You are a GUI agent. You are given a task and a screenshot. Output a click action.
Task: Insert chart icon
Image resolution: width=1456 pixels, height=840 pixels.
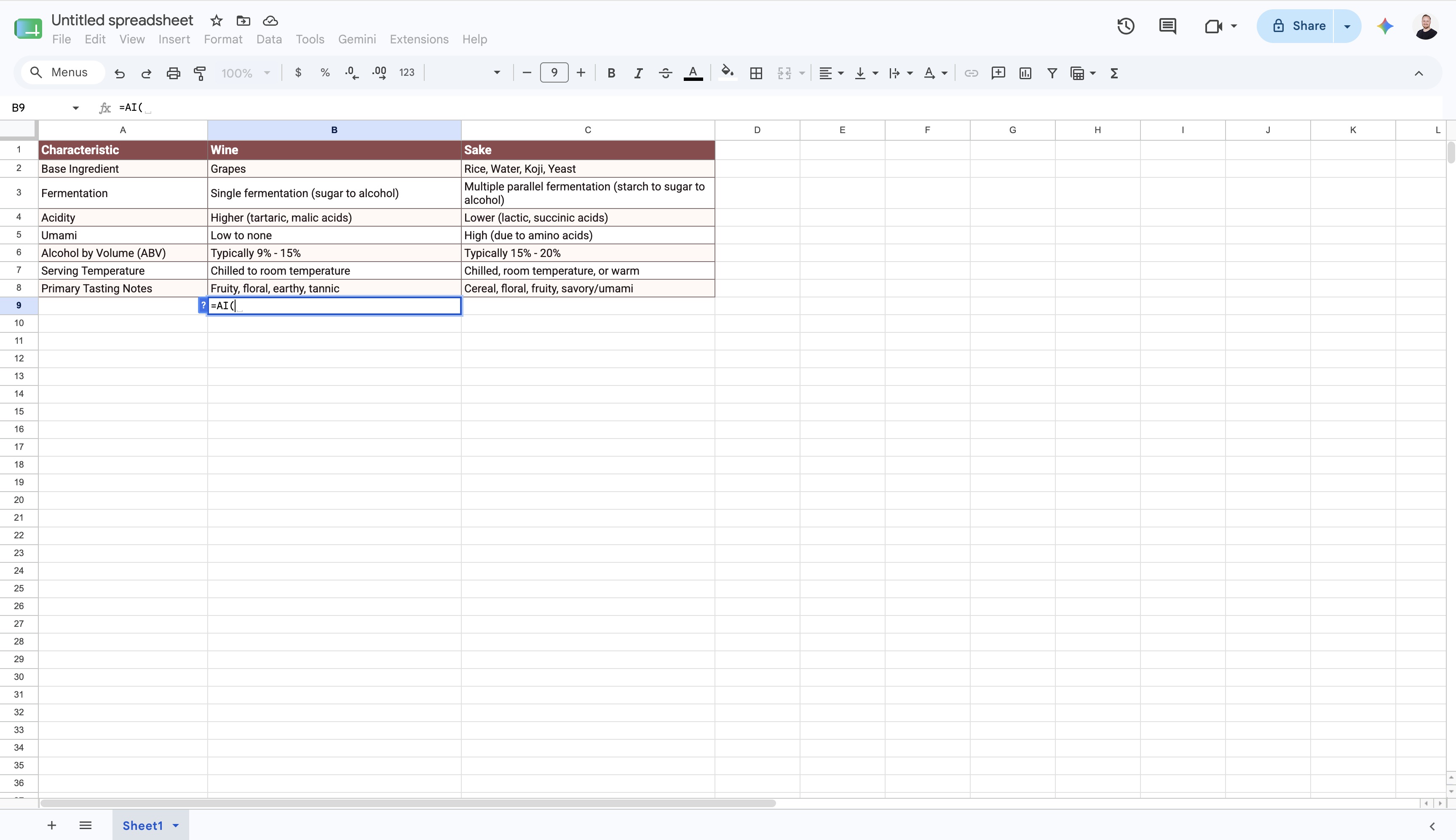(x=1025, y=73)
